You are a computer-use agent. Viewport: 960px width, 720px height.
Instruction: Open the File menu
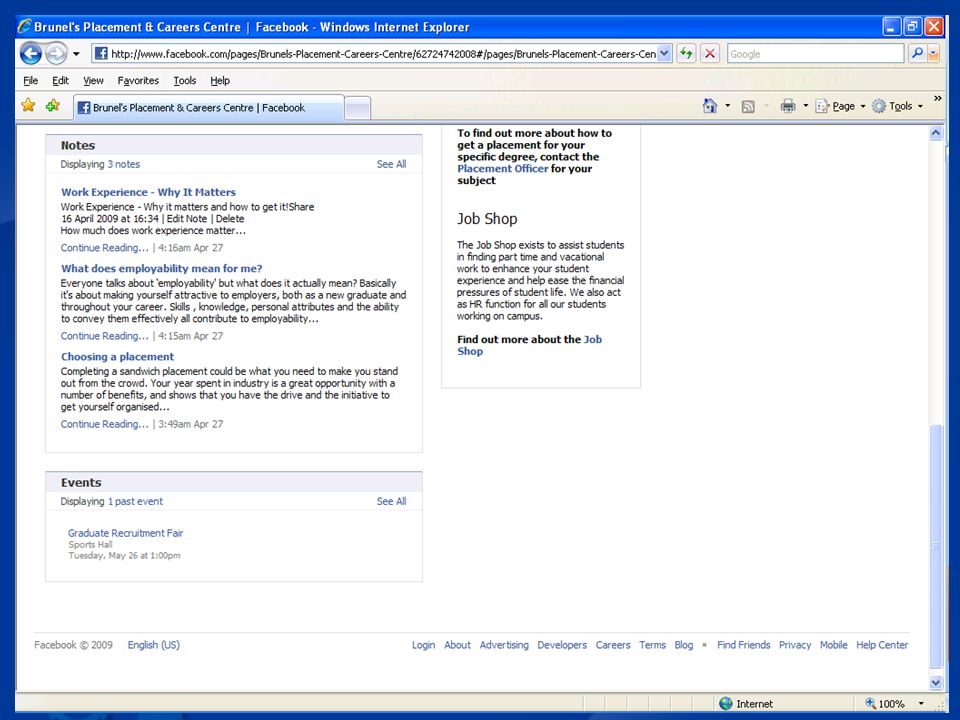pyautogui.click(x=31, y=80)
